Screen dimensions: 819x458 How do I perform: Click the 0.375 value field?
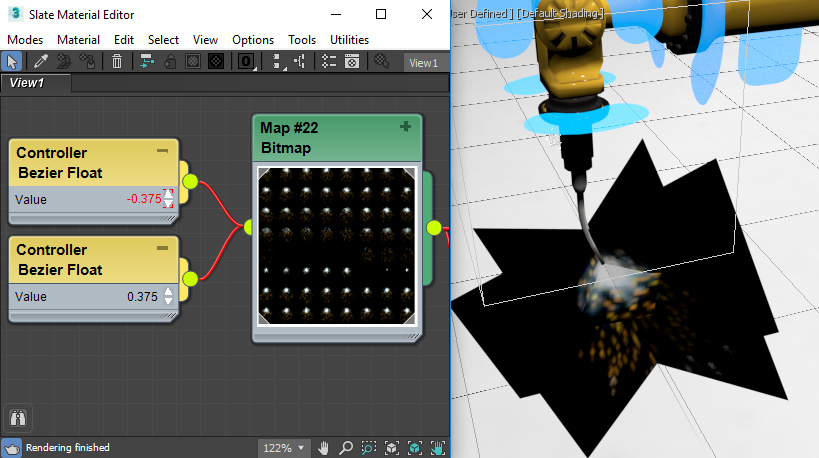[x=142, y=297]
